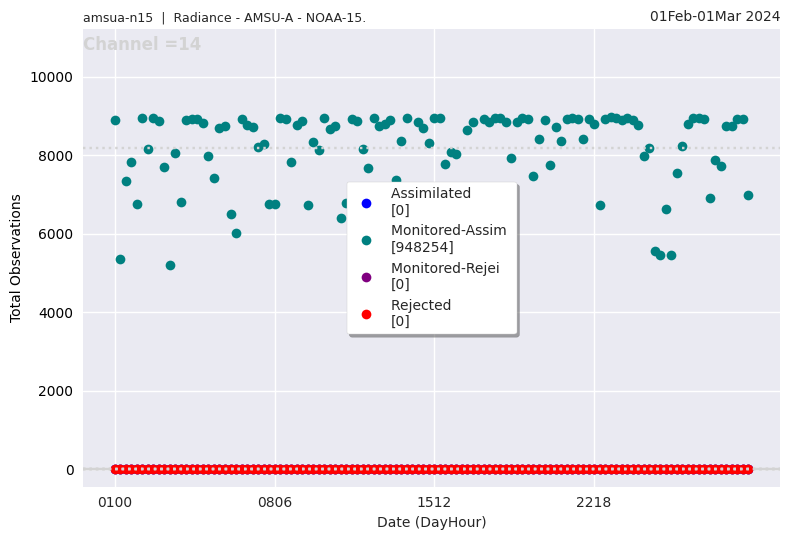Screen dimensions: 790x540
Task: Click the purple Monitored-Rejei legend marker
Action: (366, 277)
